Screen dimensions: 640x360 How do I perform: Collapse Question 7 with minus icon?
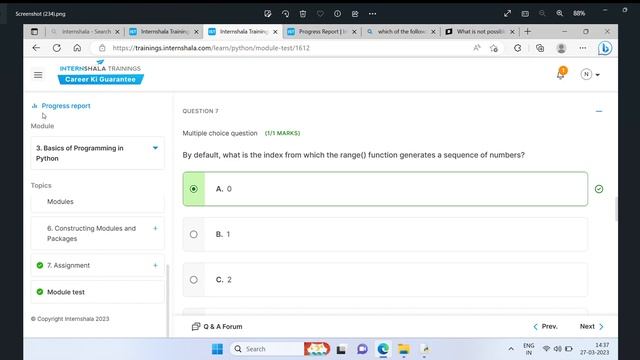(x=599, y=111)
